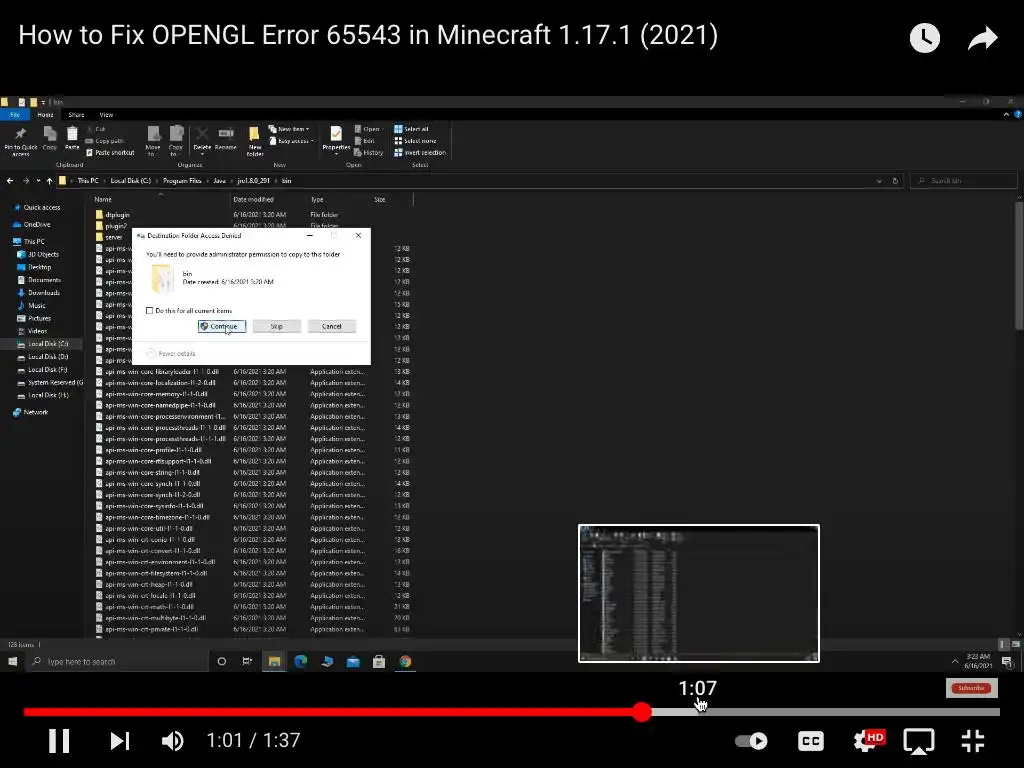Click the Rename ribbon icon
The width and height of the screenshot is (1024, 768).
pyautogui.click(x=226, y=138)
